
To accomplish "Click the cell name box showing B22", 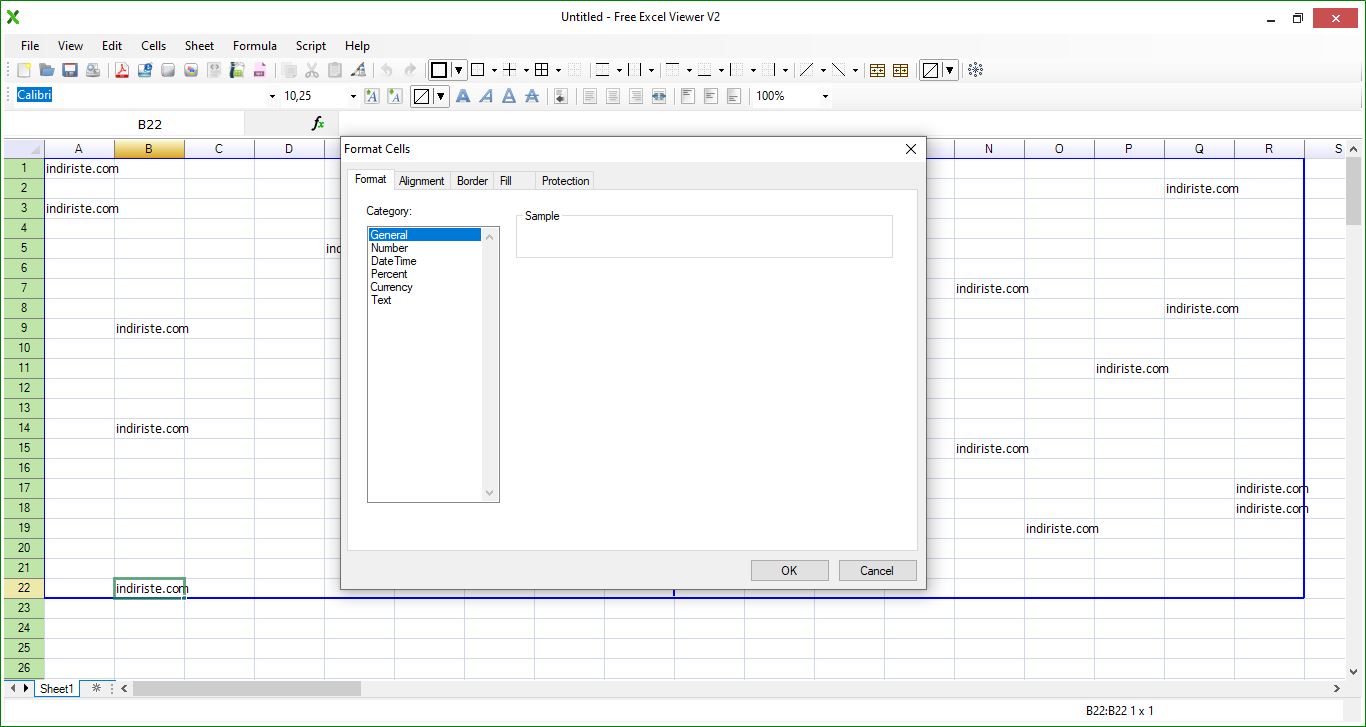I will click(x=150, y=124).
